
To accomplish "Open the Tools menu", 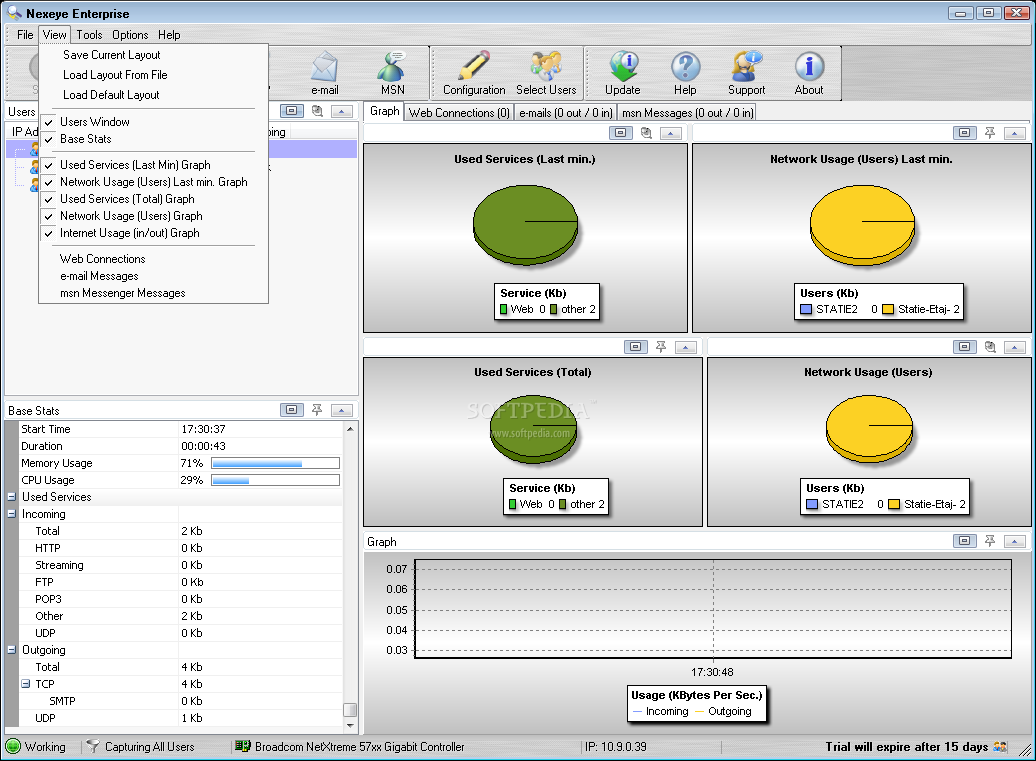I will pyautogui.click(x=89, y=34).
